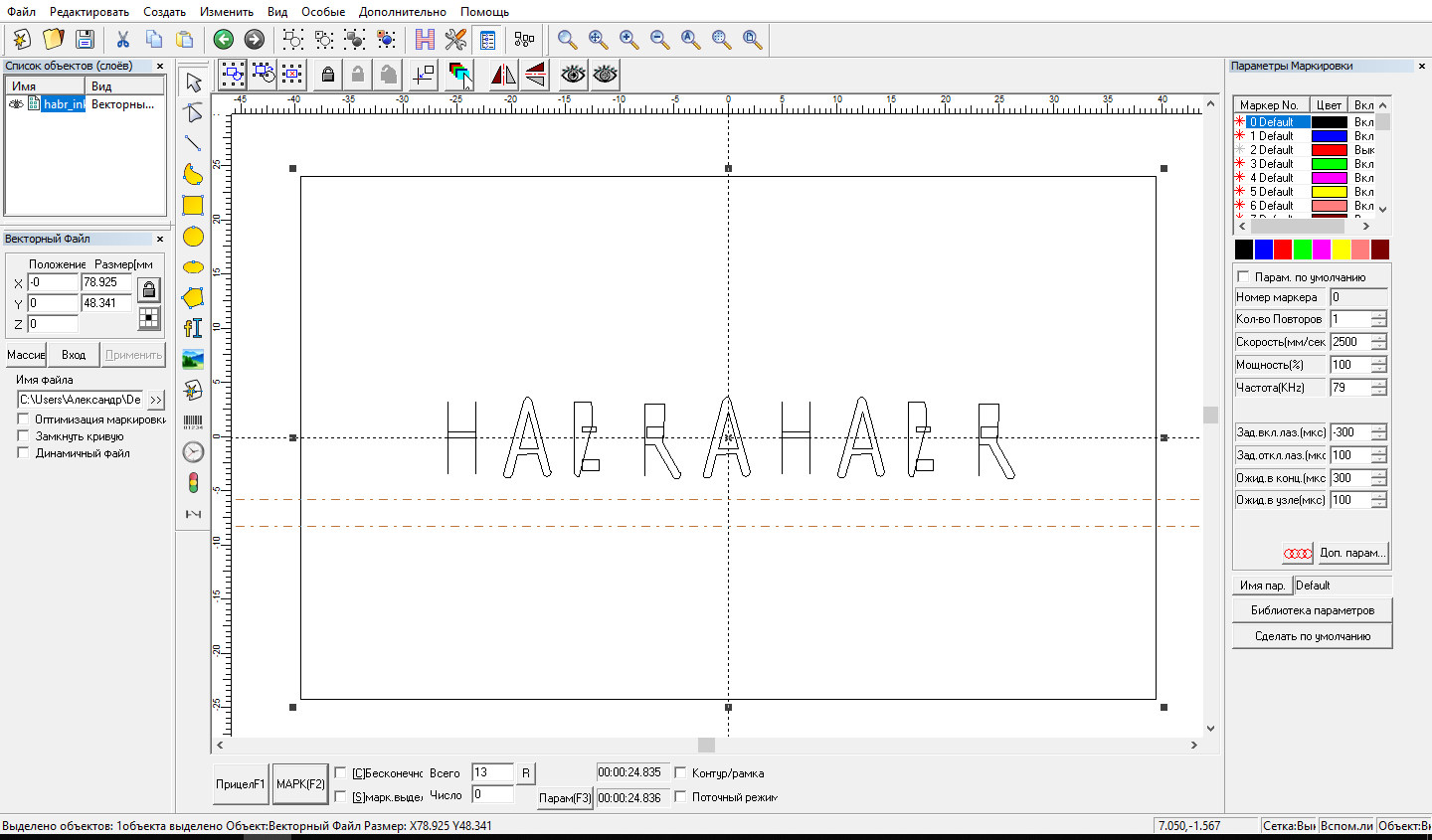Select the delay timer clock tool
The image size is (1432, 840).
(x=193, y=452)
